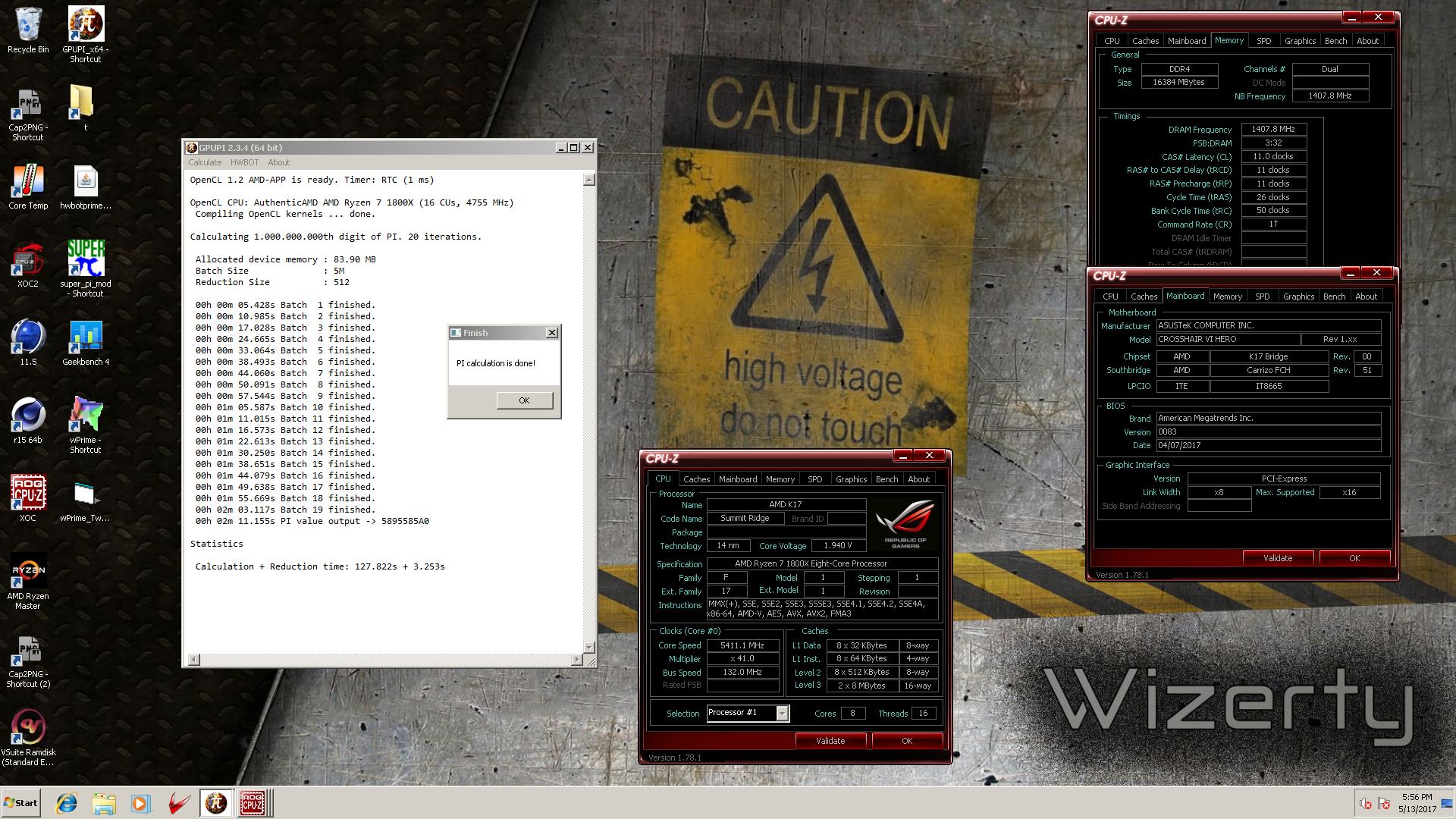
Task: Click the system tray clock 5:56 PM
Action: click(1417, 797)
